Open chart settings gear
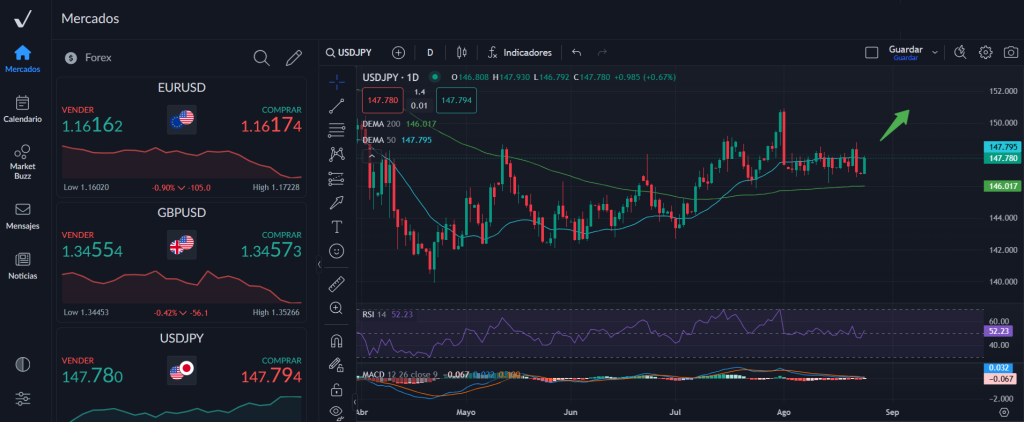Viewport: 1024px width, 422px height. pyautogui.click(x=985, y=52)
